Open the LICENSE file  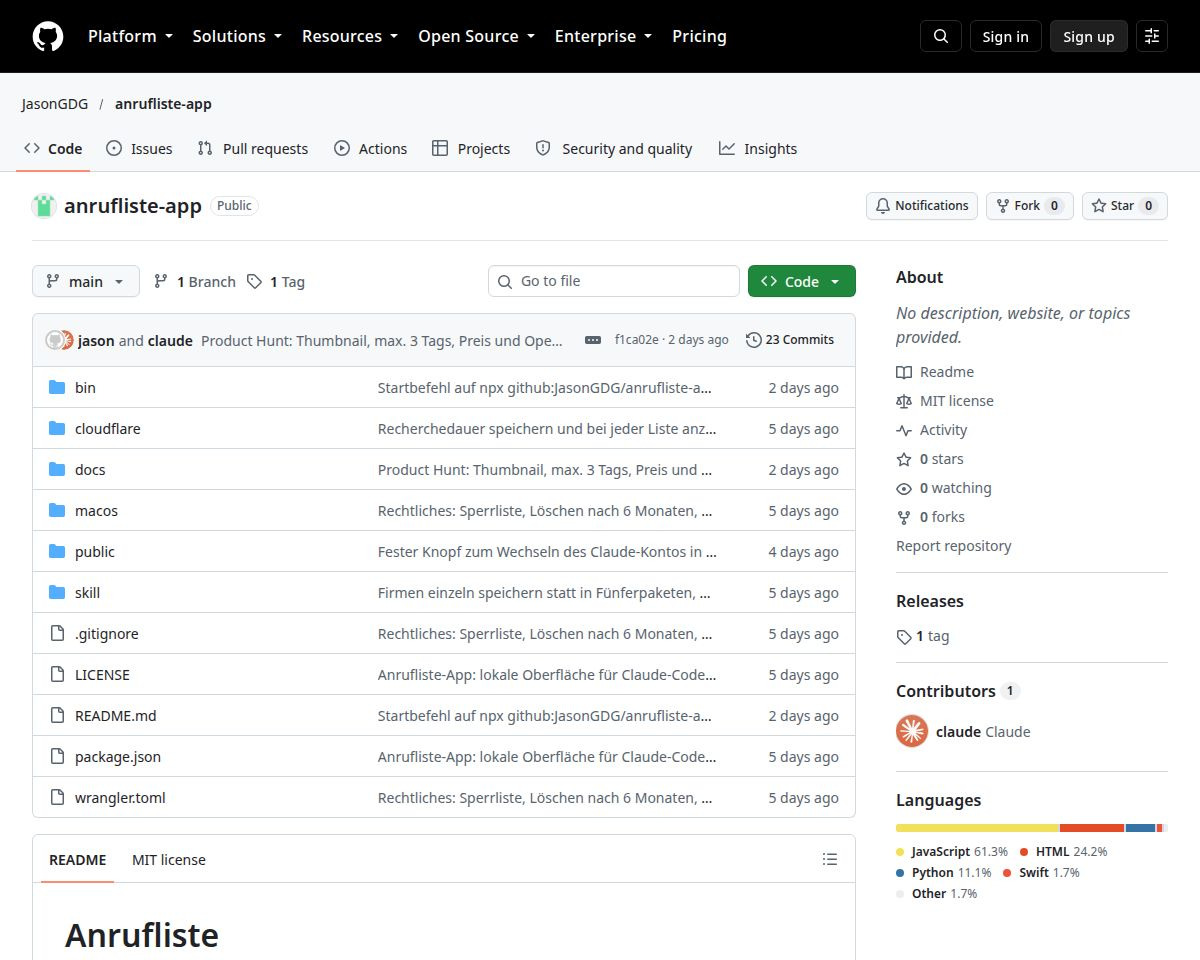pos(102,675)
